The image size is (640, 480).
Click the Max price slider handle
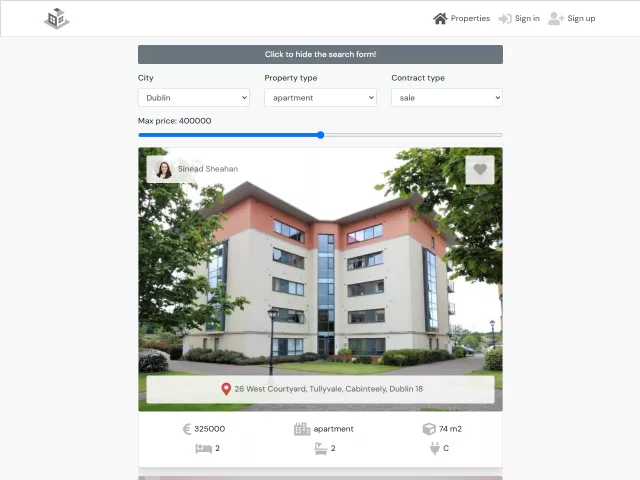[320, 135]
